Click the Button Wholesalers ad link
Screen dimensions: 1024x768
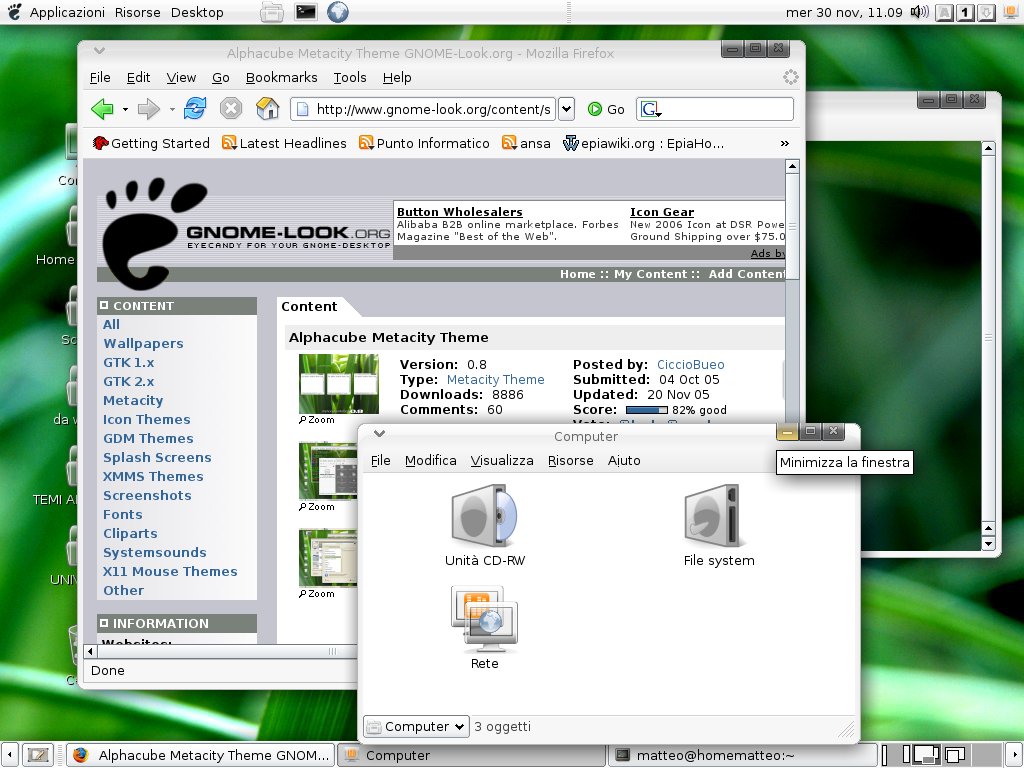460,212
